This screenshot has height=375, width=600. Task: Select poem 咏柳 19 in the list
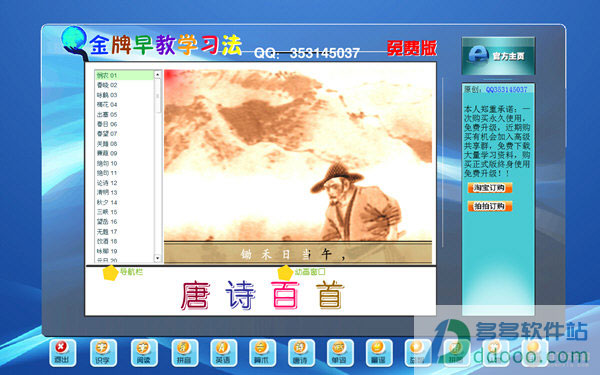[124, 251]
